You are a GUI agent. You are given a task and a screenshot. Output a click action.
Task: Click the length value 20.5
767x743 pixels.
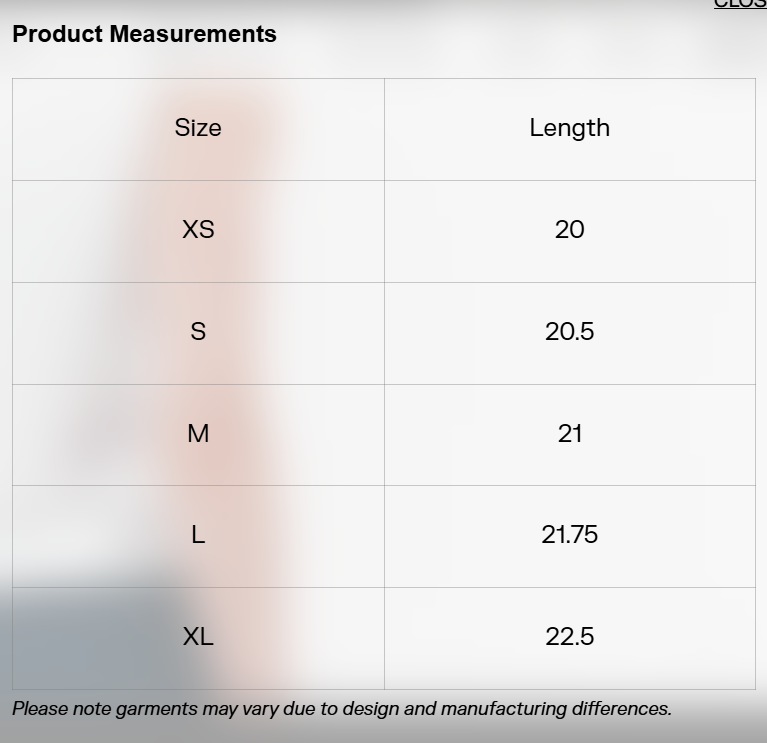tap(569, 332)
